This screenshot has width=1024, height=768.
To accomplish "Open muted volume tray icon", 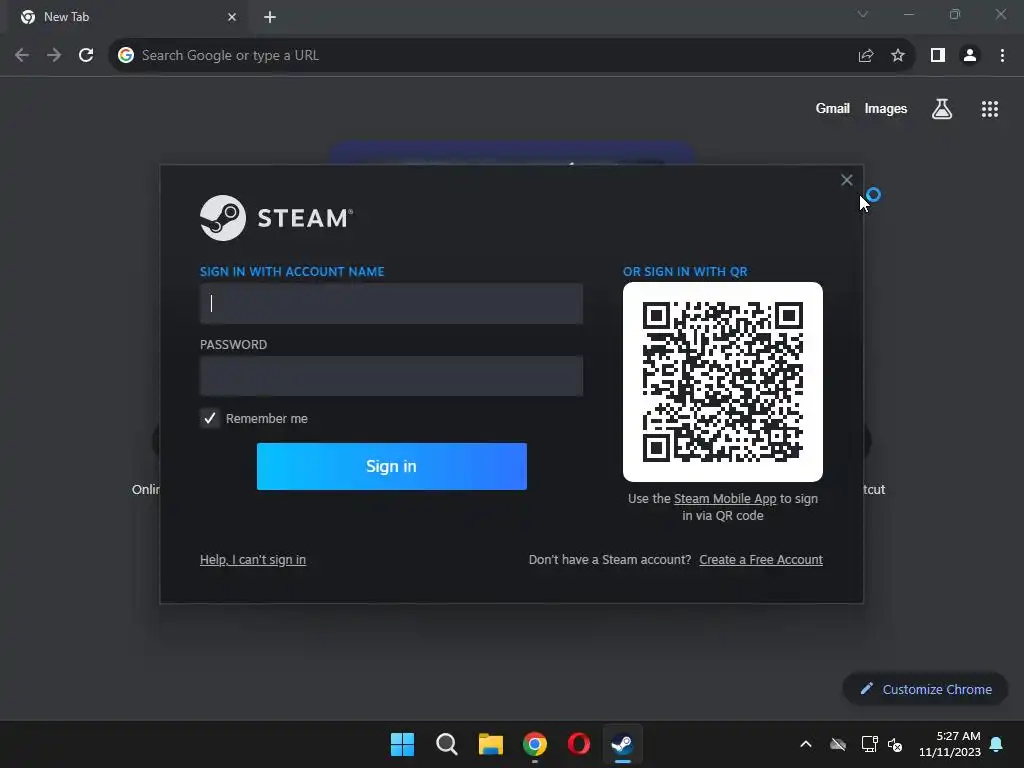I will 895,744.
